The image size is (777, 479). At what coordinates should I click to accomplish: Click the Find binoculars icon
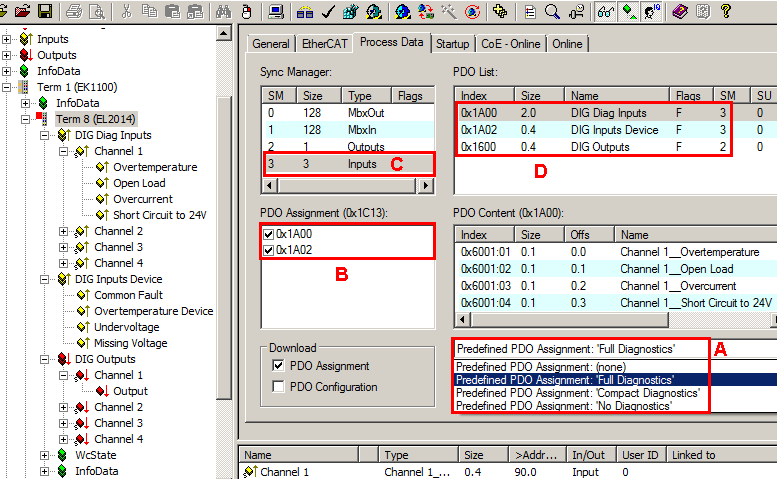(223, 11)
